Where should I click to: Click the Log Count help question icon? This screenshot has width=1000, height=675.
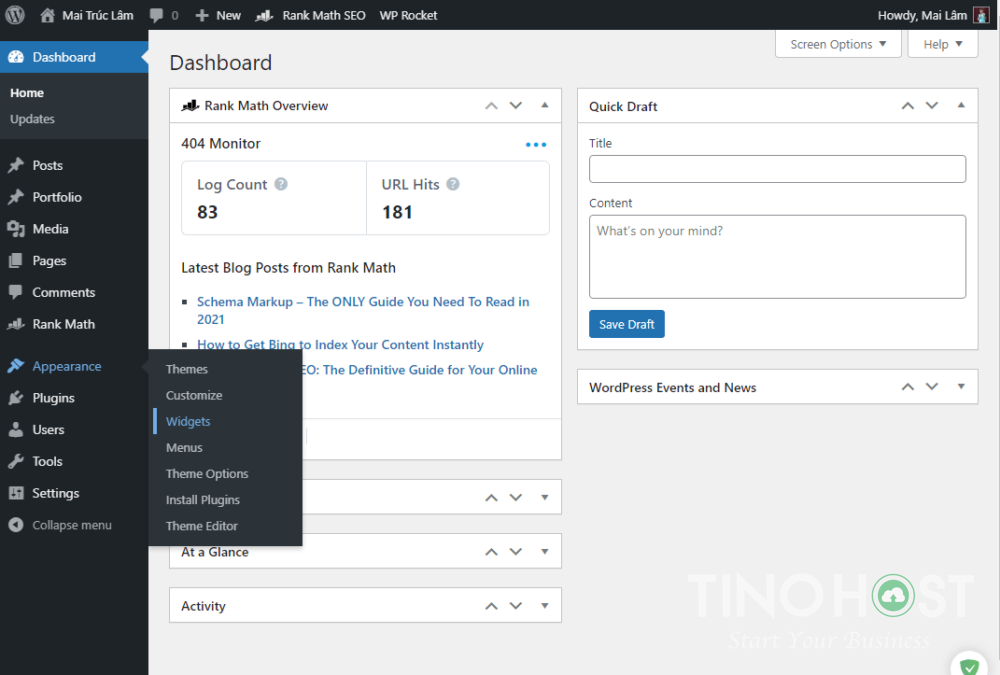(281, 184)
